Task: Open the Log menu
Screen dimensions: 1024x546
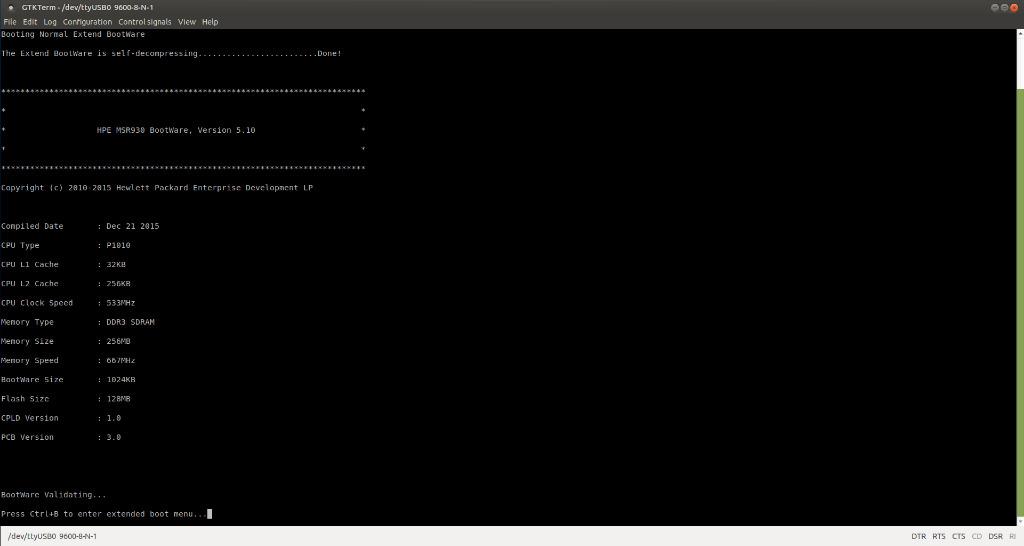Action: tap(50, 21)
